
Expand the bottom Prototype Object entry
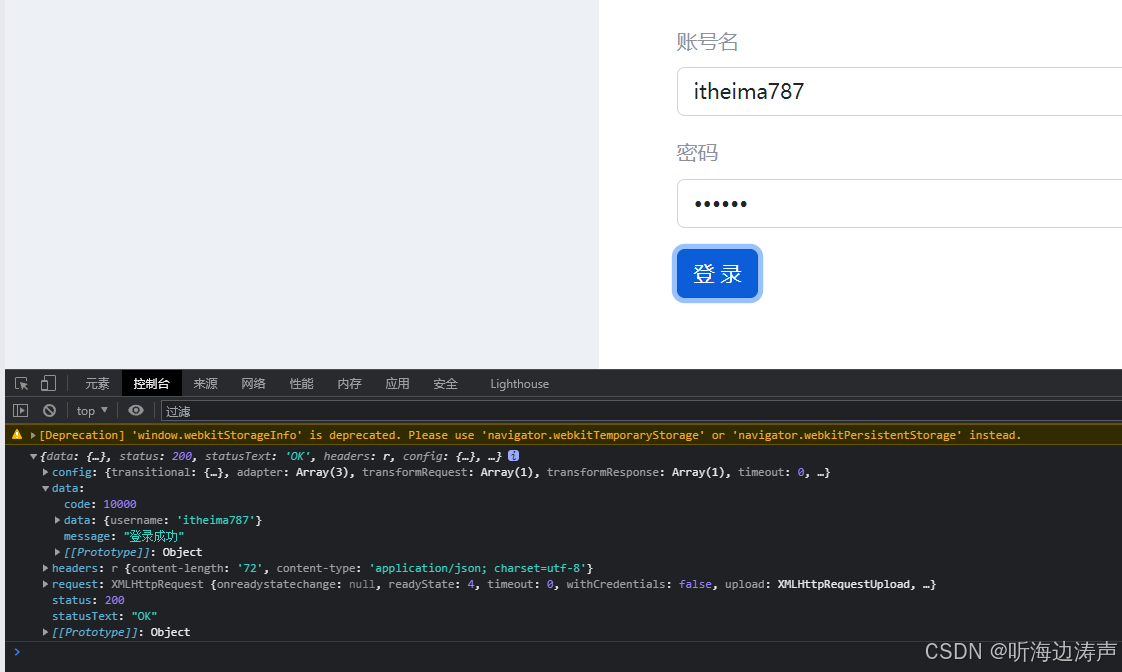[45, 632]
